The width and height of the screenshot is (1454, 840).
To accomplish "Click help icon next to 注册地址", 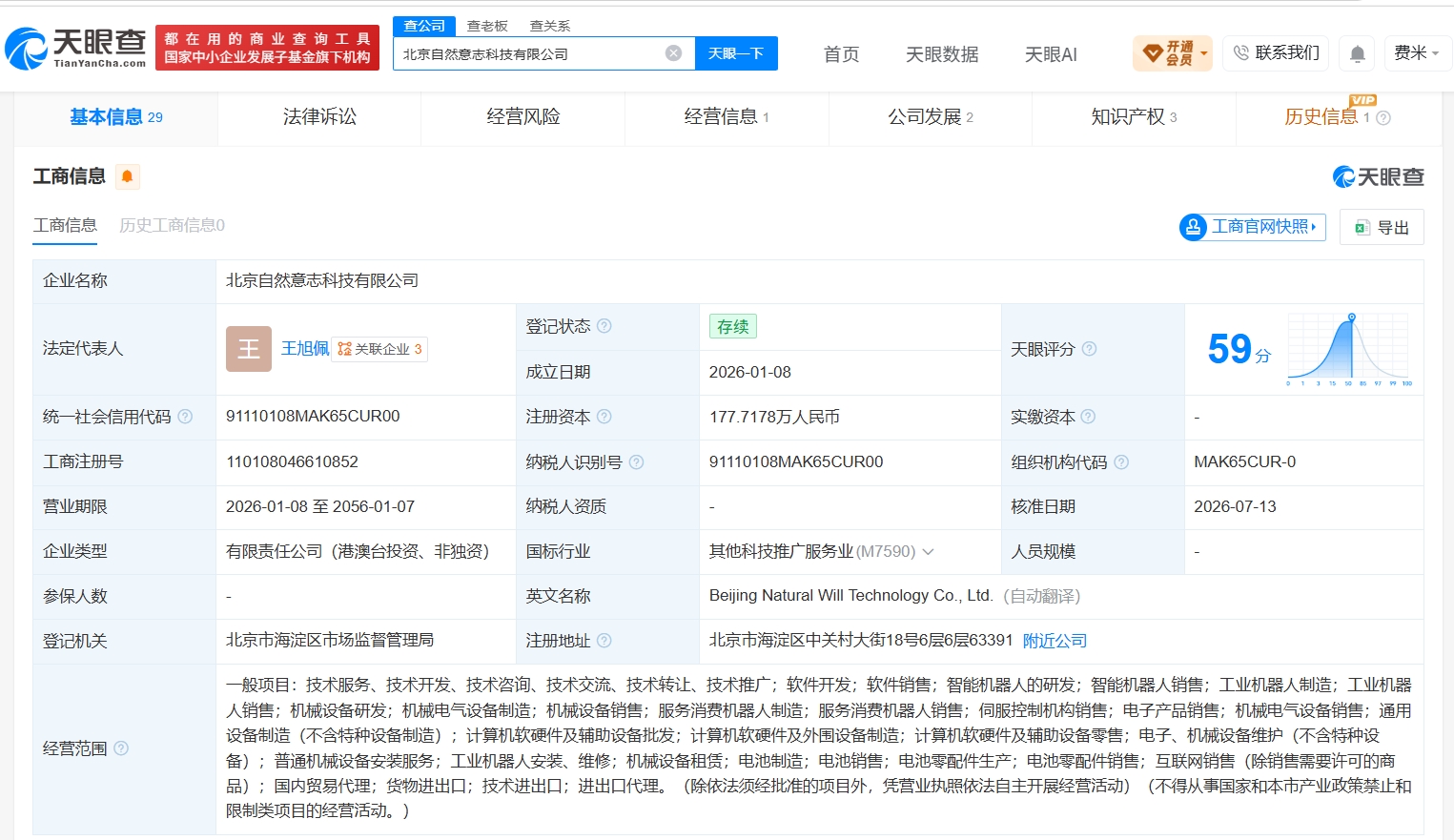I will click(604, 641).
